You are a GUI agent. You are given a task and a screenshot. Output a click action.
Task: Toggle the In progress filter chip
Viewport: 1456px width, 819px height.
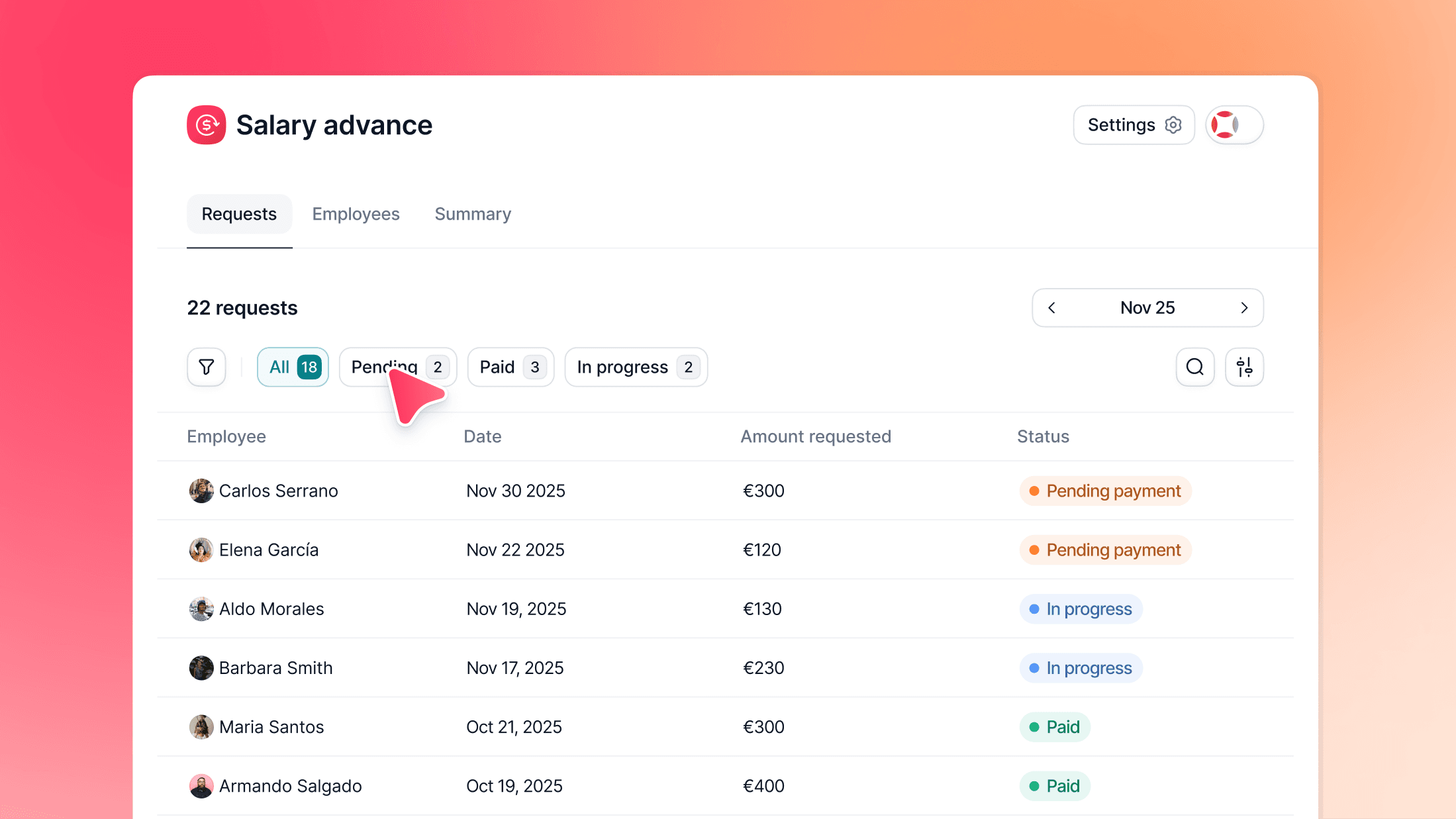634,367
